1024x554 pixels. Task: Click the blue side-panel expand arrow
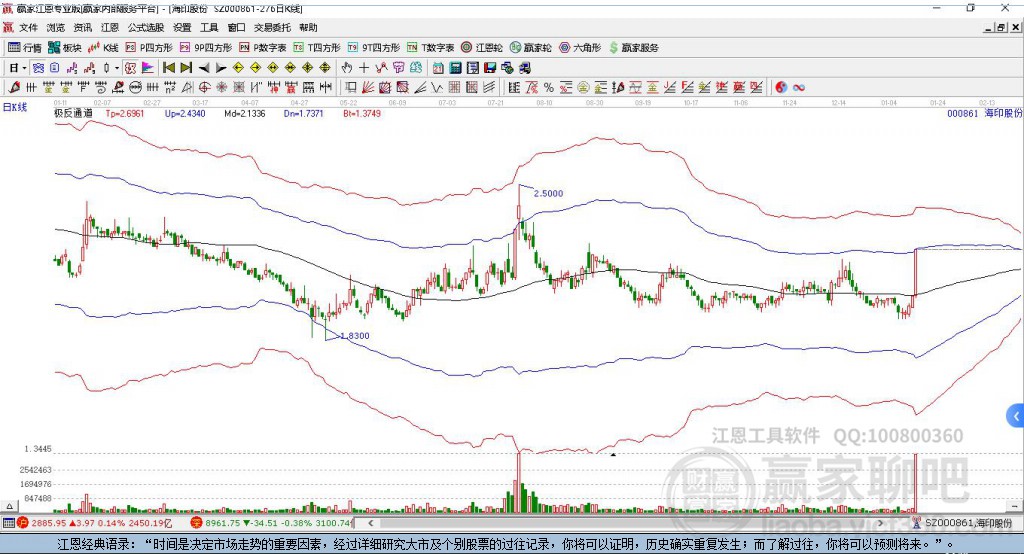coord(1016,416)
